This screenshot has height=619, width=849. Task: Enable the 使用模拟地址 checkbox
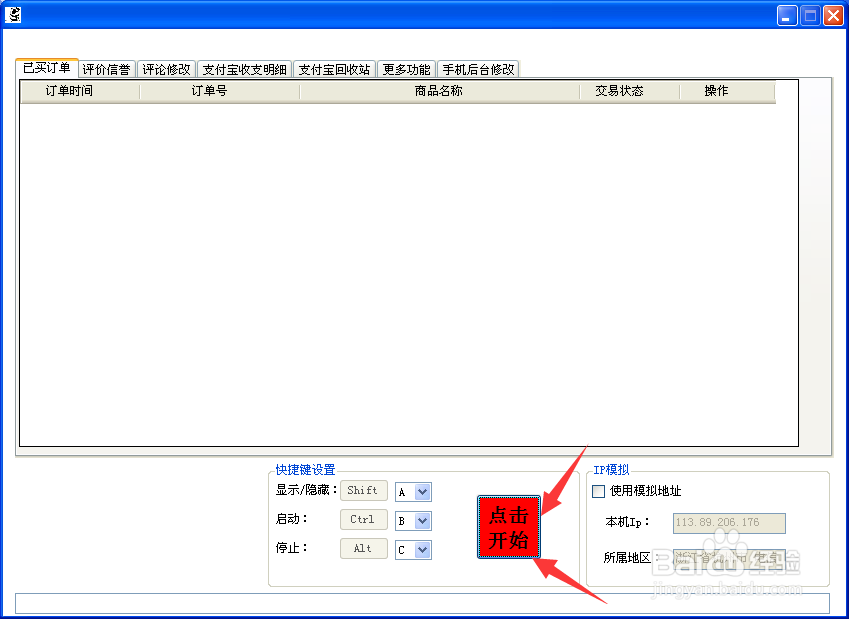[598, 490]
